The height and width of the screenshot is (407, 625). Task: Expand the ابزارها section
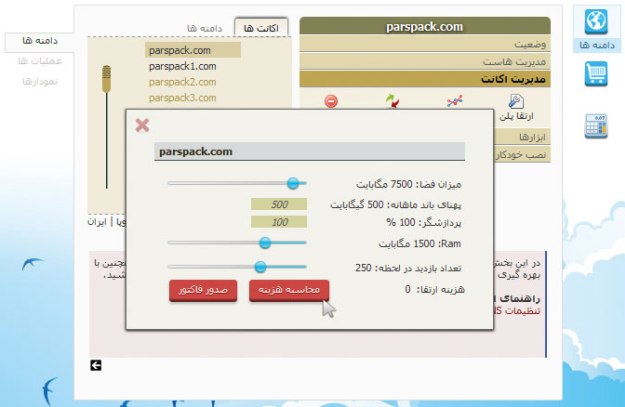[x=522, y=137]
